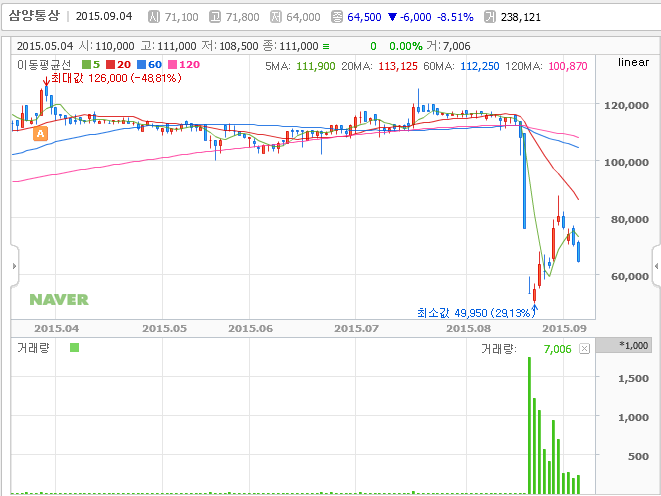This screenshot has height=496, width=661.
Task: Toggle the 20-day moving average line
Action: (118, 64)
